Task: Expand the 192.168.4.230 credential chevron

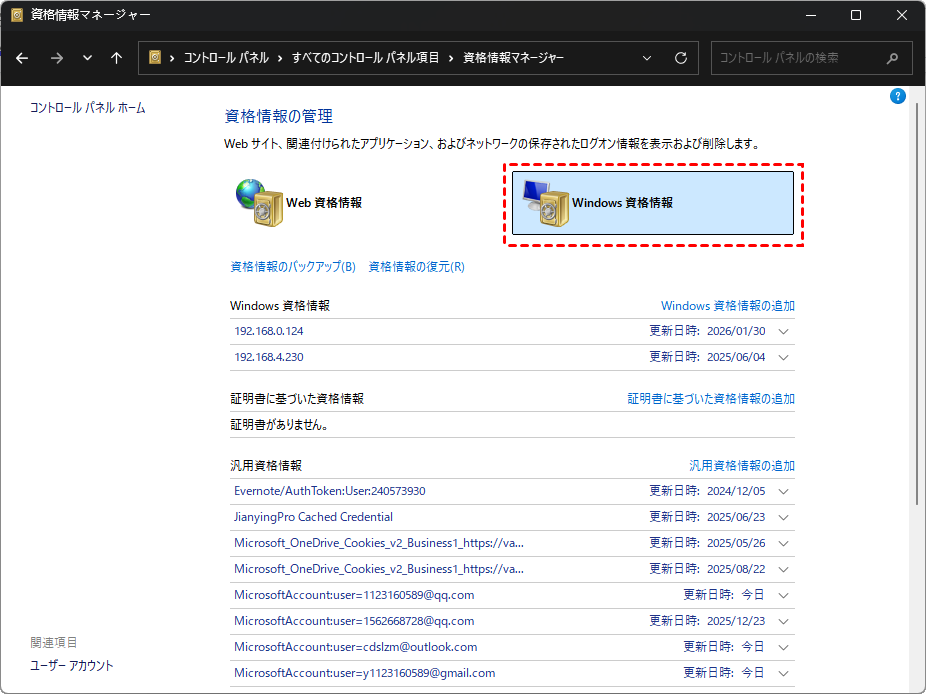Action: tap(783, 357)
